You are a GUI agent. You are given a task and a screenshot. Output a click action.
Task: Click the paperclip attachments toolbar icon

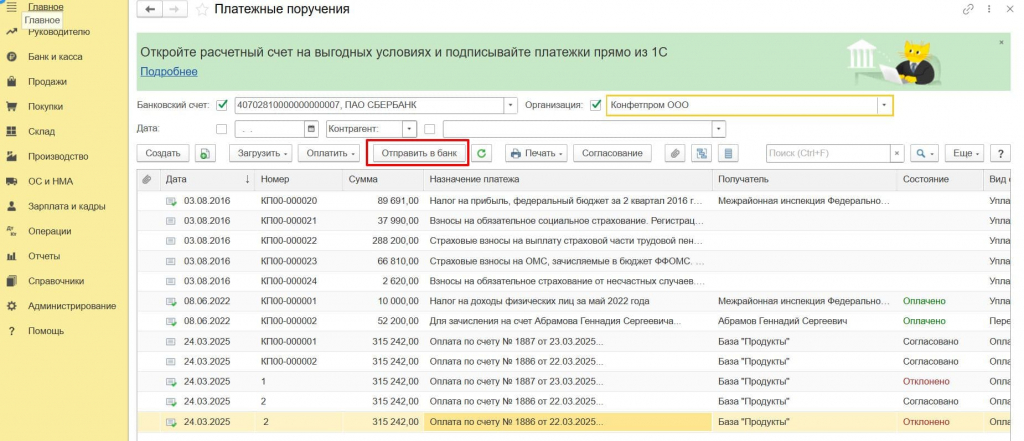click(x=675, y=154)
